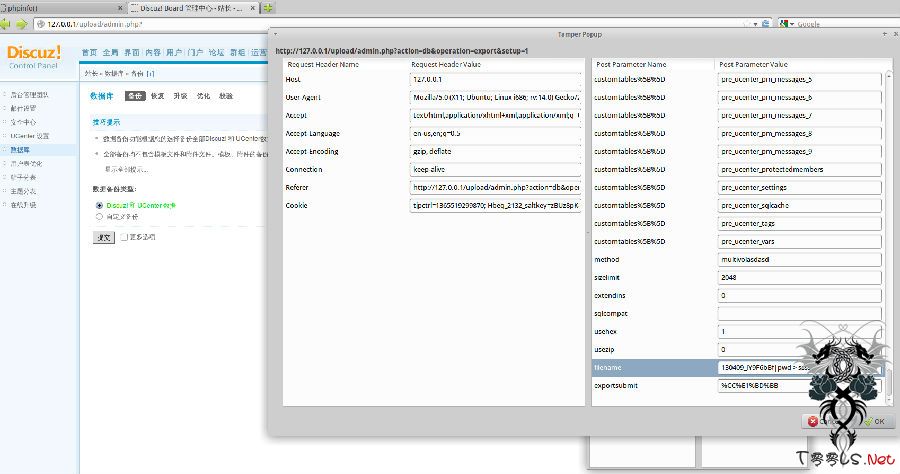Click the OK button in Tamper Popup
The width and height of the screenshot is (900, 474).
pyautogui.click(x=874, y=421)
